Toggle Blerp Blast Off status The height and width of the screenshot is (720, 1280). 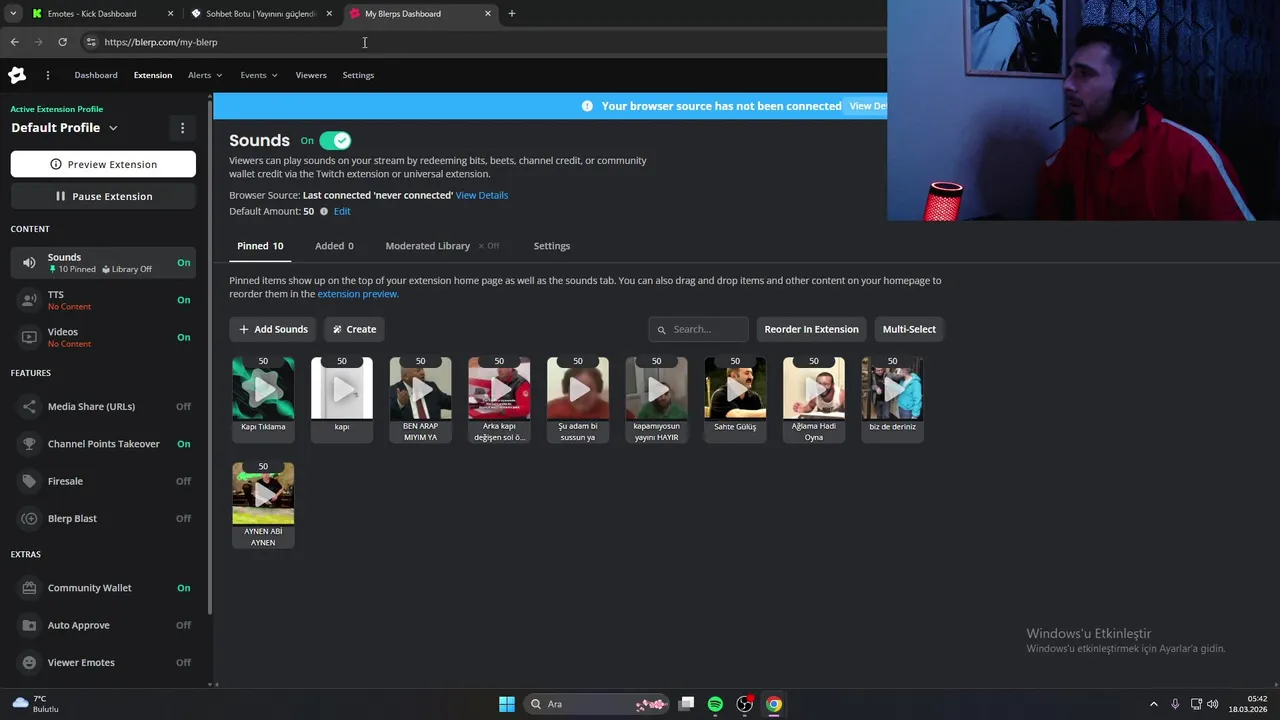(184, 519)
